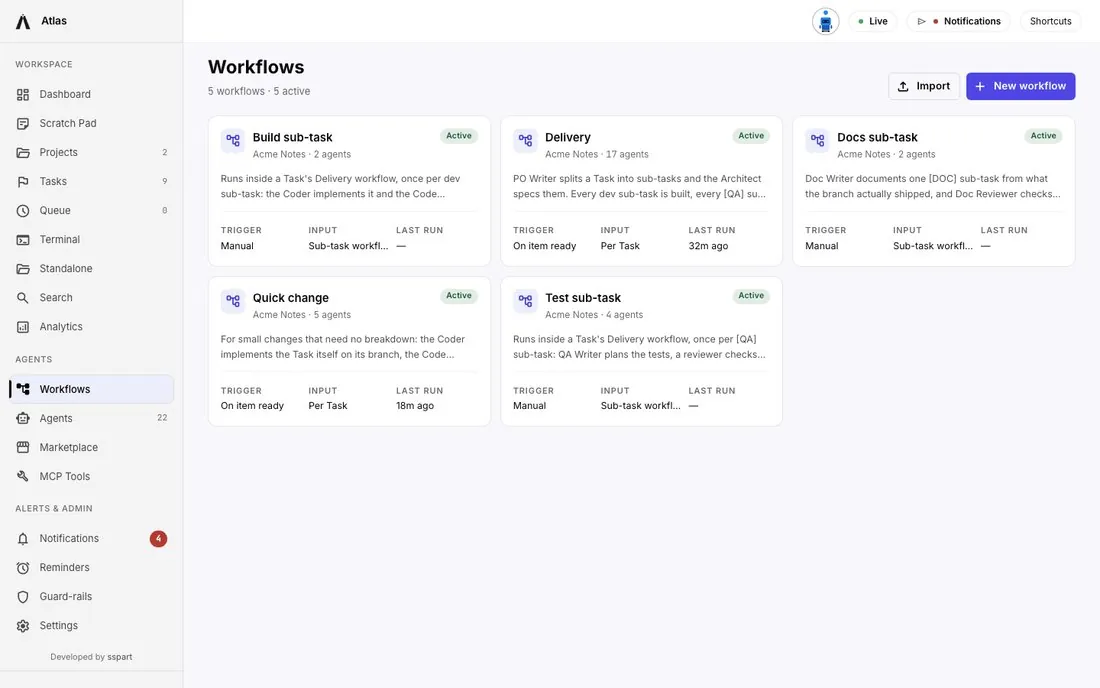Image resolution: width=1100 pixels, height=688 pixels.
Task: Open the Build sub-task workflow title
Action: click(293, 137)
